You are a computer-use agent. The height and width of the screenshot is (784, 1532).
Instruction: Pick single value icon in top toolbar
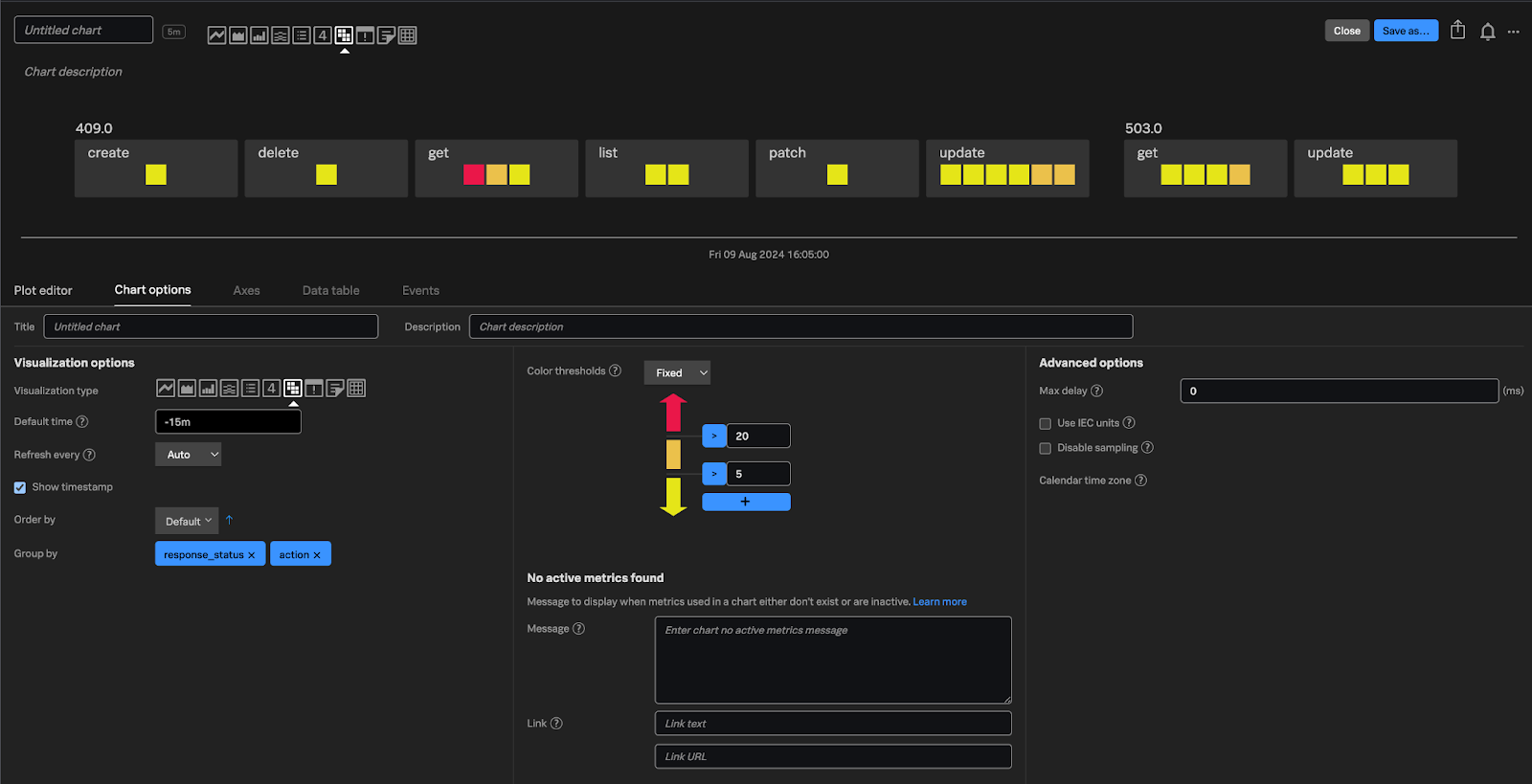point(323,35)
